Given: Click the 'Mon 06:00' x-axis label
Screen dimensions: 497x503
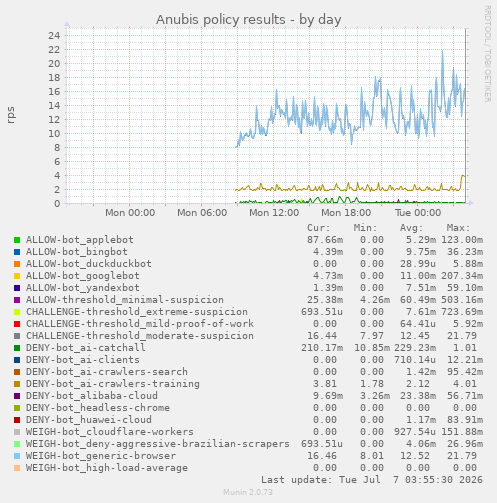Looking at the screenshot, I should [x=202, y=213].
